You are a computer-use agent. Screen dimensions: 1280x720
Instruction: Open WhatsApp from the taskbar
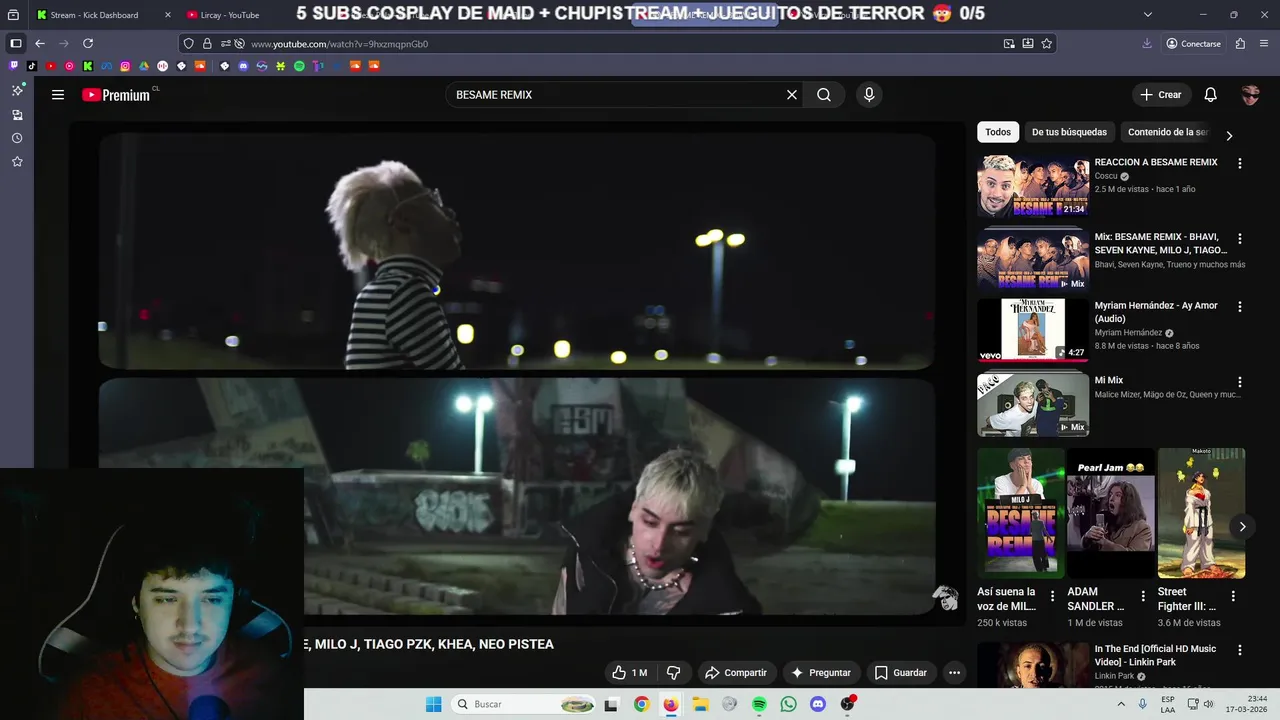[789, 704]
